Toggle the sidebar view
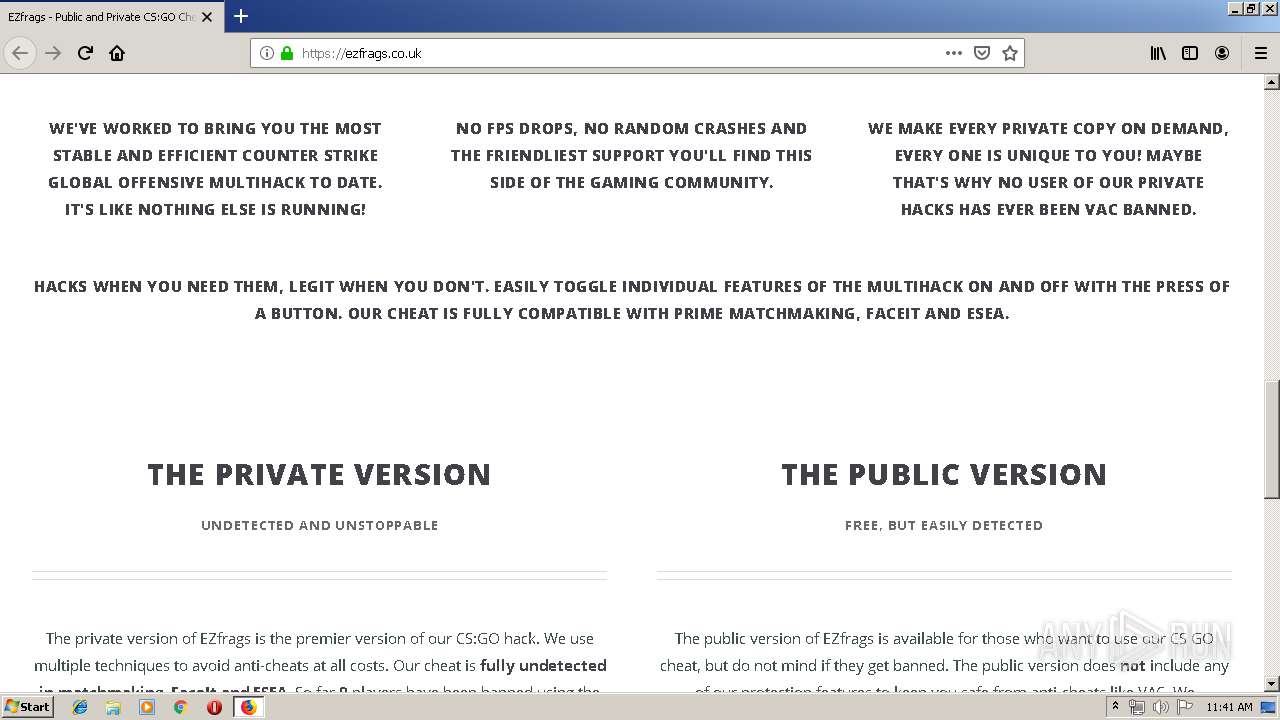The image size is (1280, 720). pyautogui.click(x=1190, y=53)
